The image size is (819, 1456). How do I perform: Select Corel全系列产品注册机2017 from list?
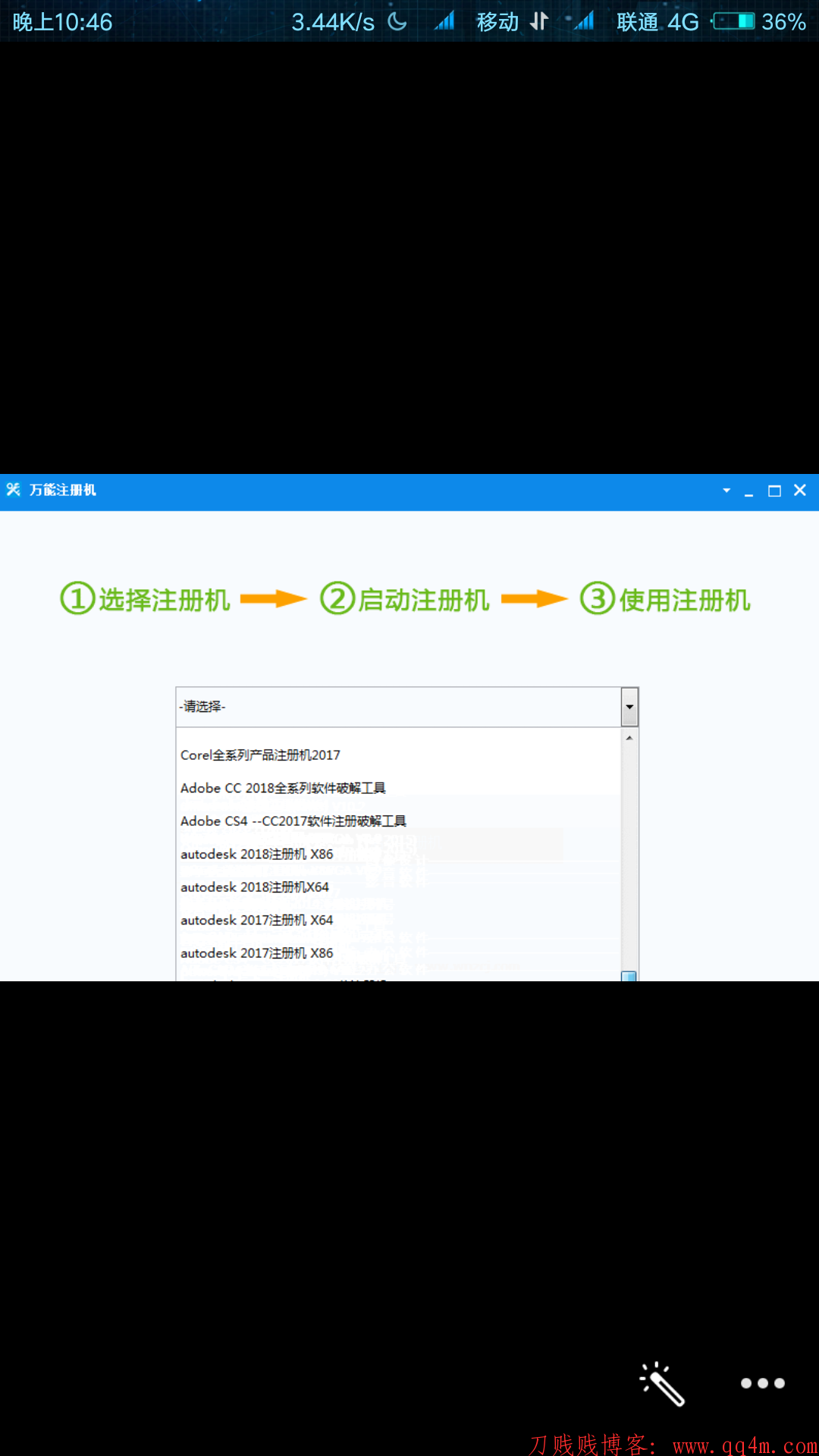click(399, 755)
